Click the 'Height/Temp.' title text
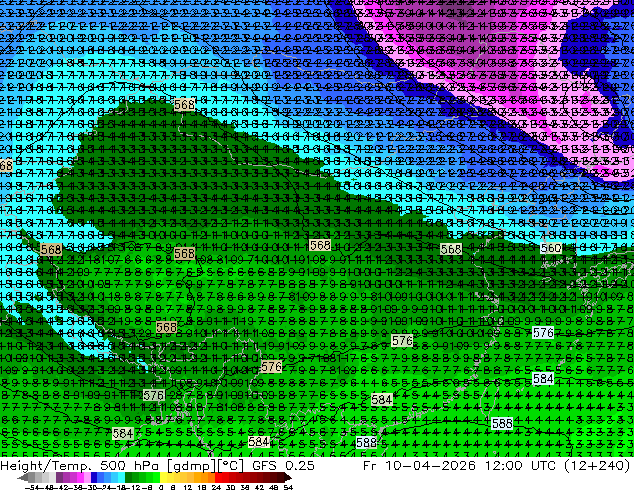The height and width of the screenshot is (490, 634). click(45, 466)
